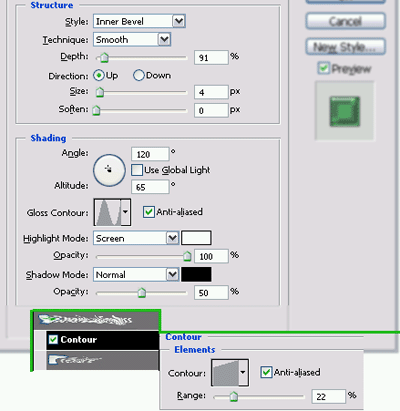This screenshot has width=400, height=411.
Task: Select the Down direction radio button
Action: click(x=139, y=75)
